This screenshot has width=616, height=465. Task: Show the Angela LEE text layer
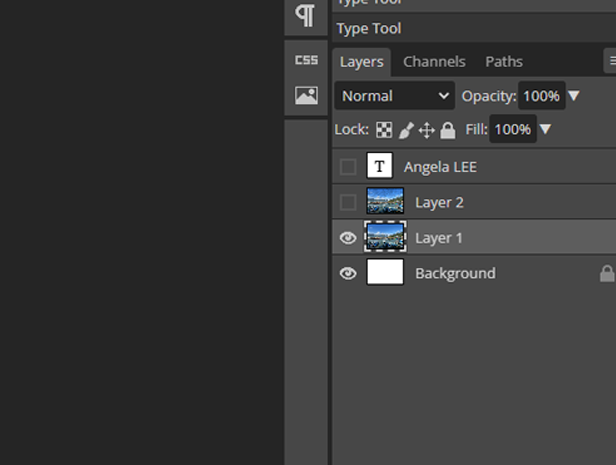point(348,167)
